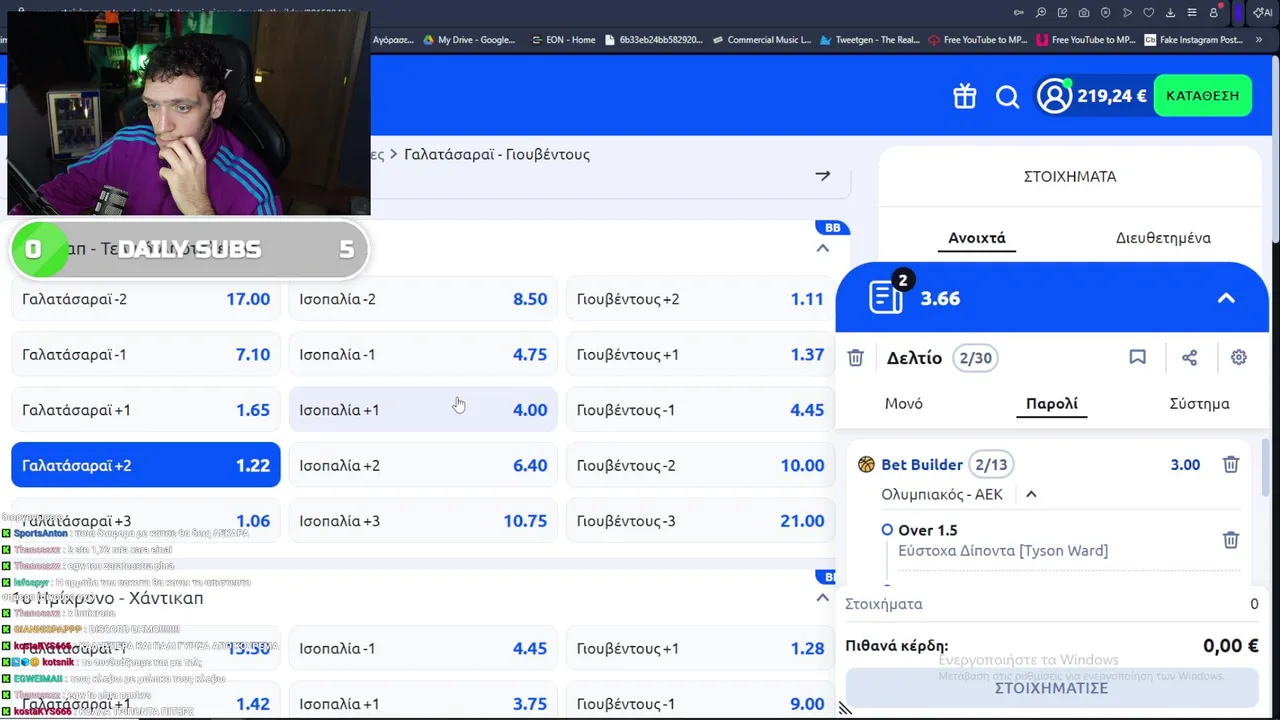Pick Γιουβέντους +1 at 1.37
The width and height of the screenshot is (1280, 720).
[x=700, y=354]
